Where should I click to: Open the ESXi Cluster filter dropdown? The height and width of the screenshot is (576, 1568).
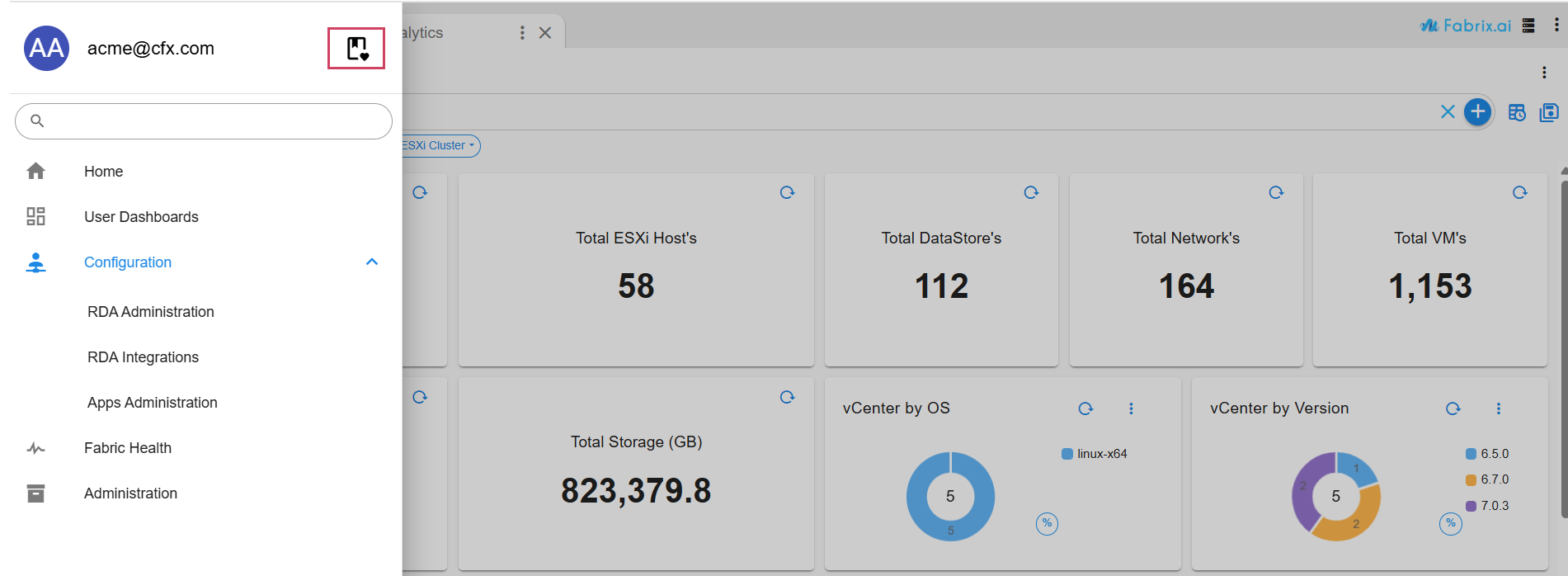439,146
